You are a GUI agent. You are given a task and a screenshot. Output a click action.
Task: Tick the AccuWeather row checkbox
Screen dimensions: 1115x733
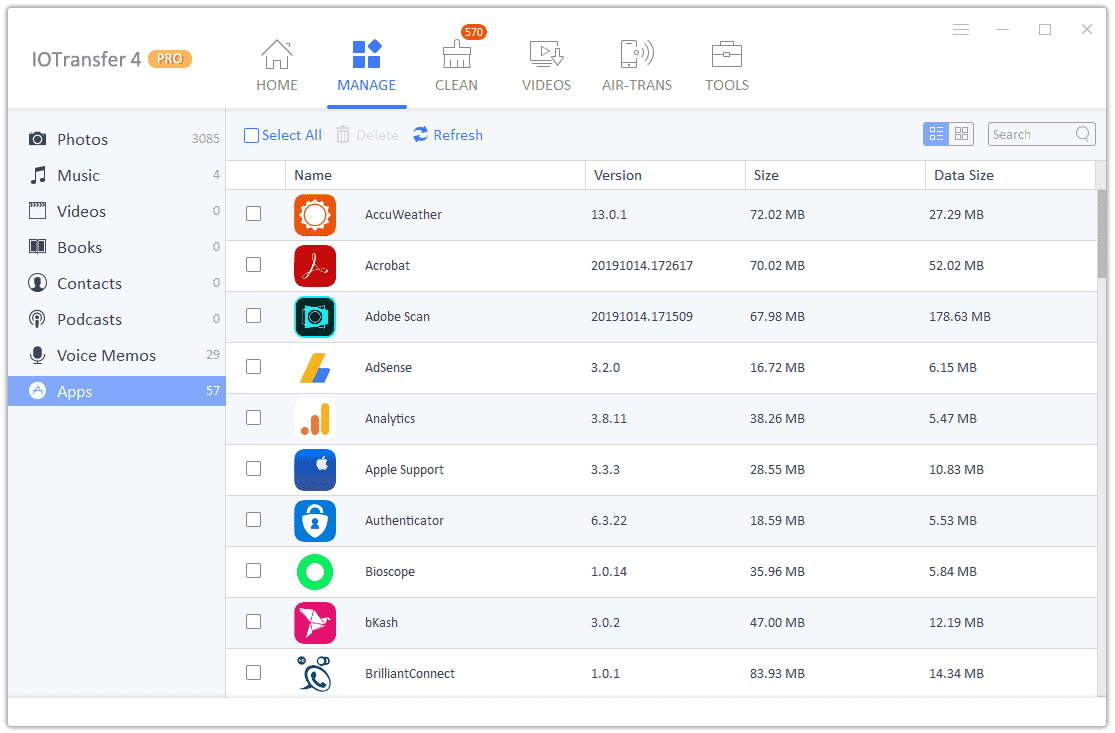253,214
